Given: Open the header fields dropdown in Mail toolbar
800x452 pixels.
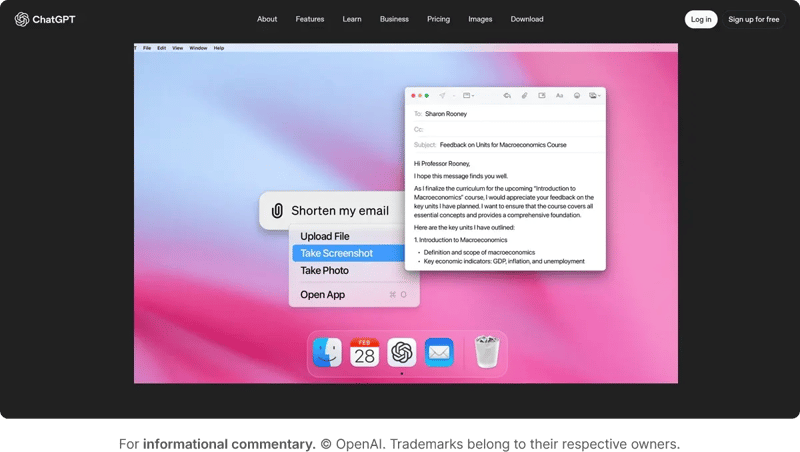Looking at the screenshot, I should pyautogui.click(x=468, y=95).
